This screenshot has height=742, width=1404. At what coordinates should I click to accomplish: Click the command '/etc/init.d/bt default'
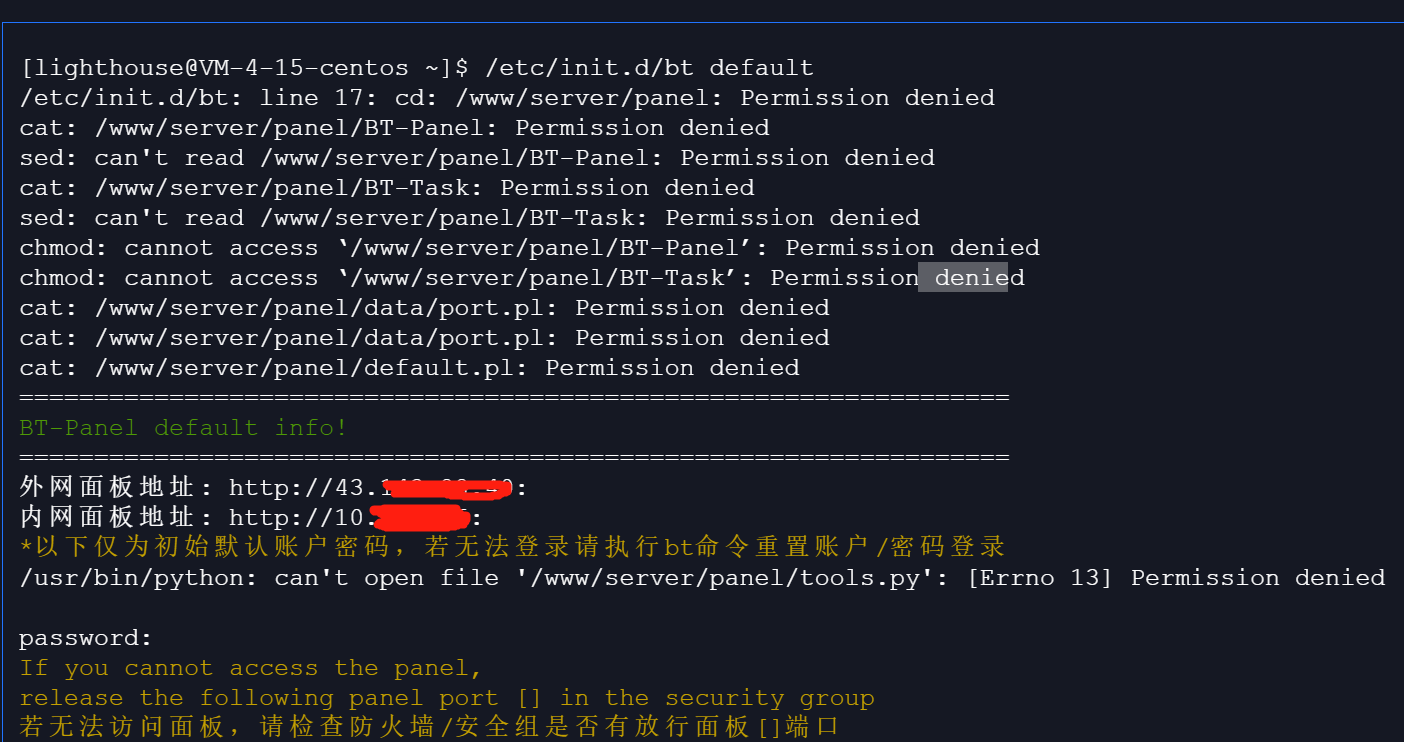pyautogui.click(x=649, y=68)
